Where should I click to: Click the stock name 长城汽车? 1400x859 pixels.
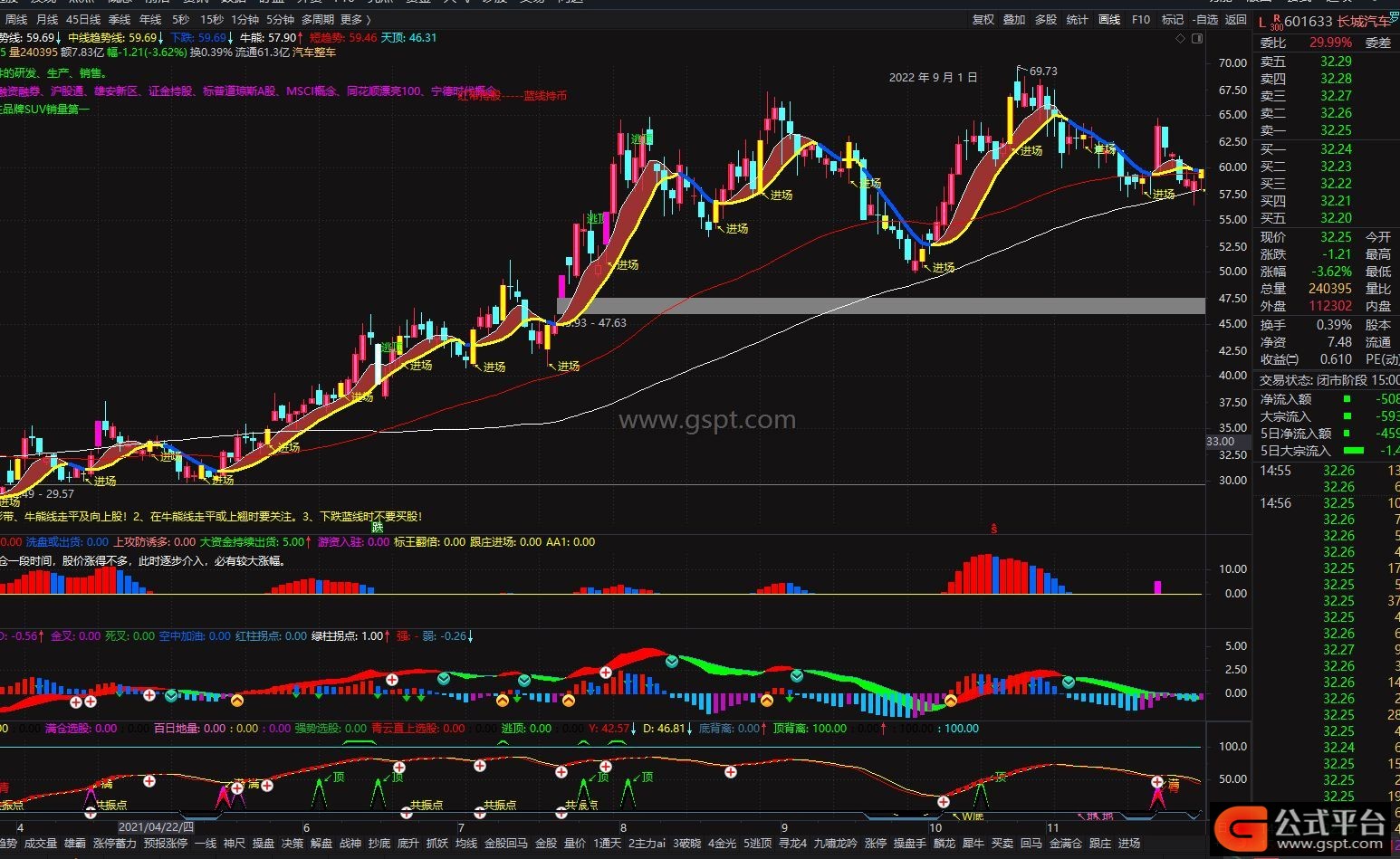click(x=1364, y=21)
